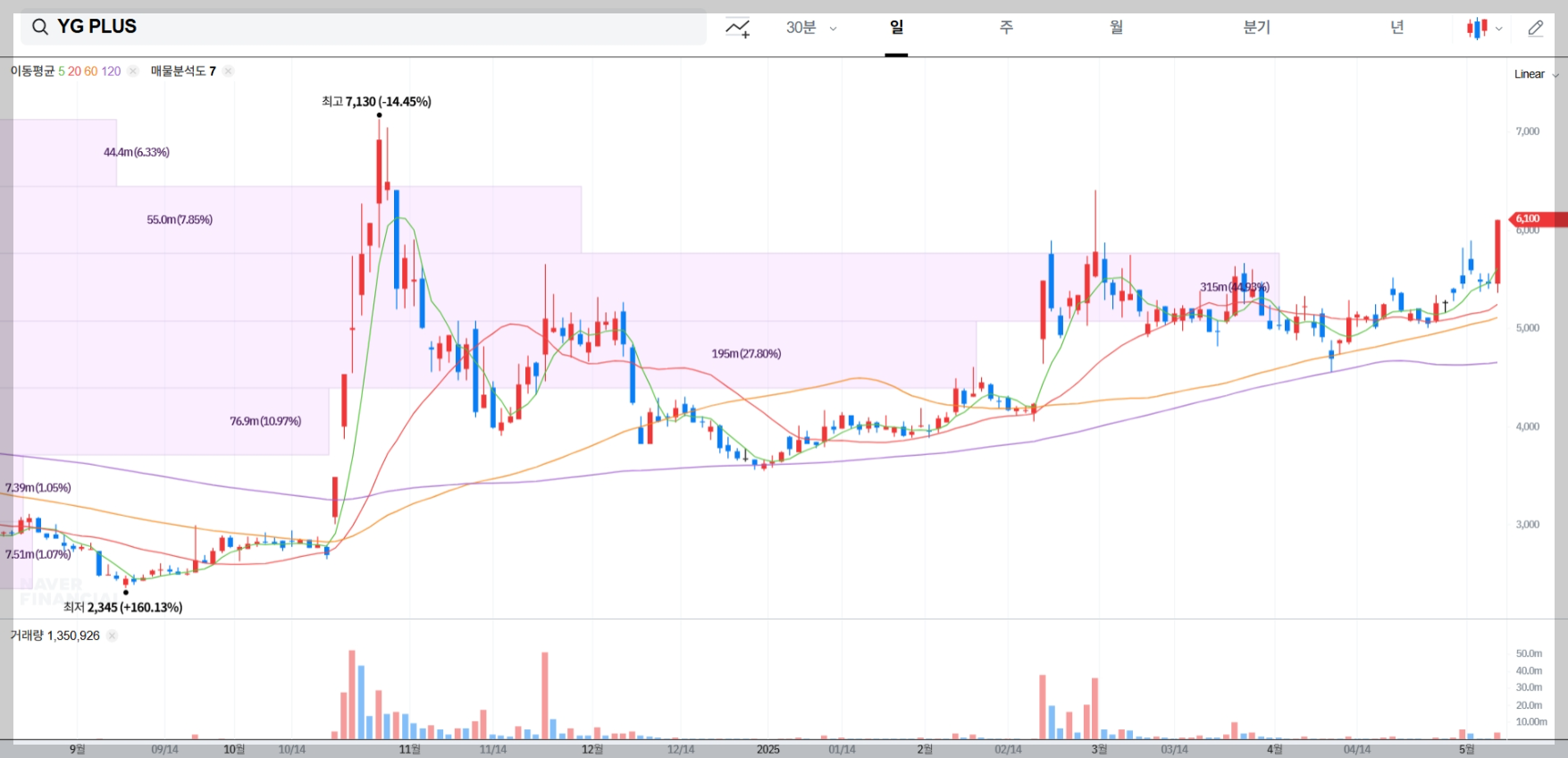Click the 7,000 price axis label
Viewport: 1568px width, 758px height.
pyautogui.click(x=1527, y=131)
